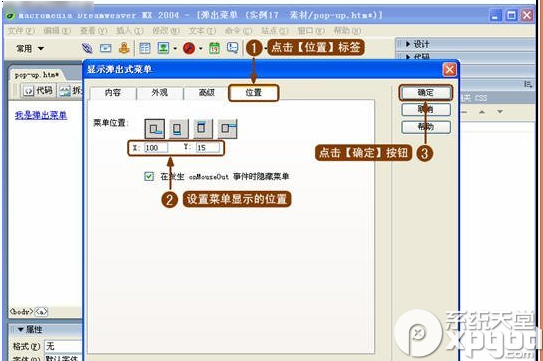Open the Media icon's dropdown arrow
Image resolution: width=543 pixels, height=361 pixels.
tap(201, 49)
